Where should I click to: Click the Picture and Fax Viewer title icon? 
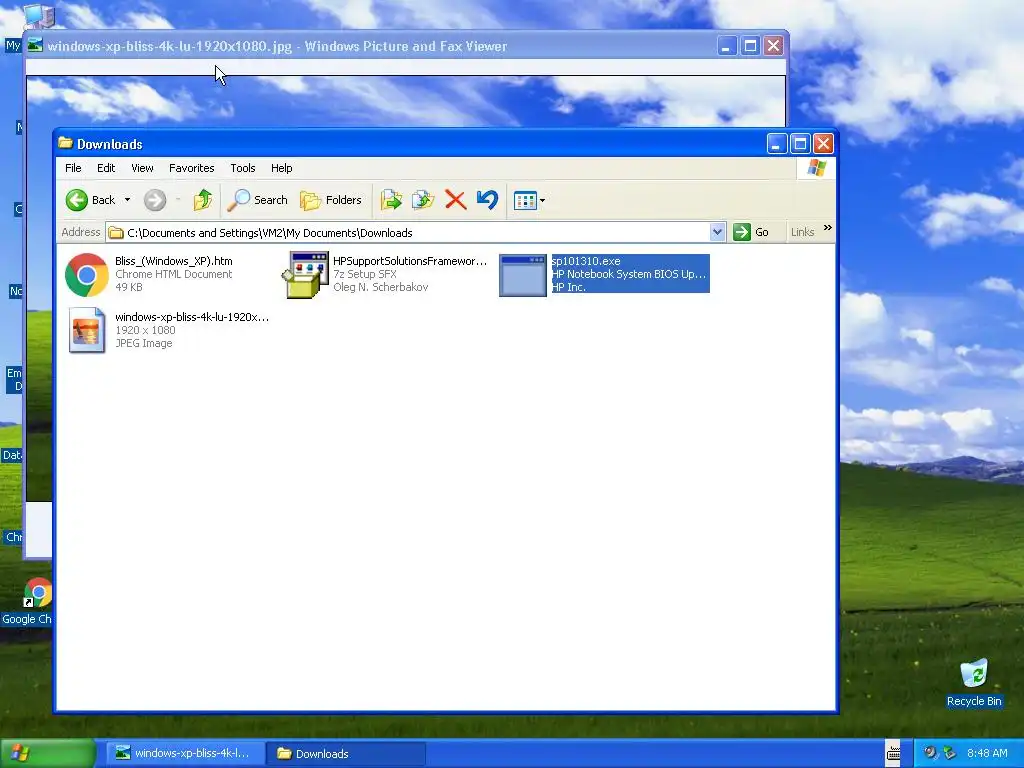click(x=35, y=45)
